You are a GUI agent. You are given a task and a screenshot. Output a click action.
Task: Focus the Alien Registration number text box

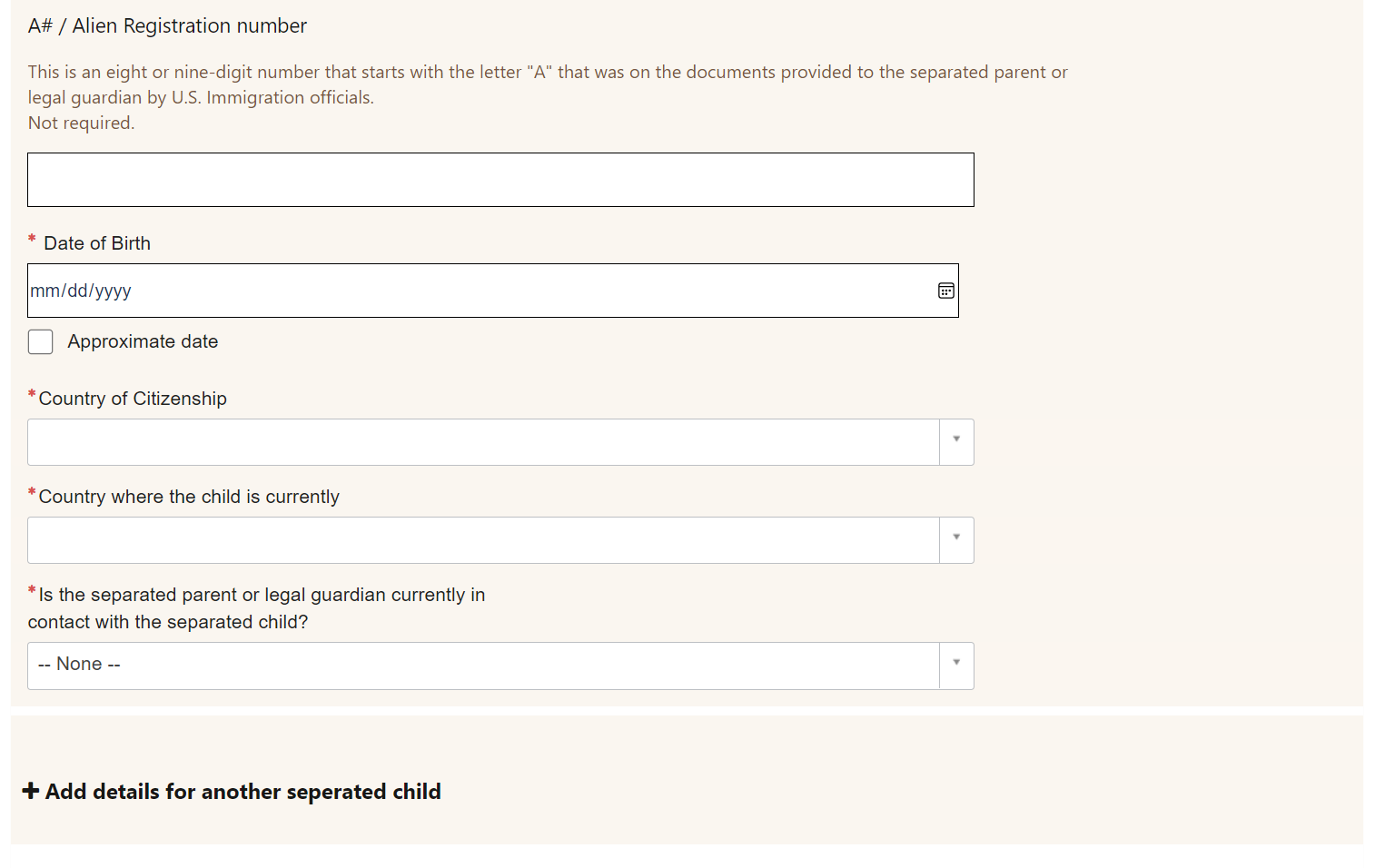(x=500, y=180)
